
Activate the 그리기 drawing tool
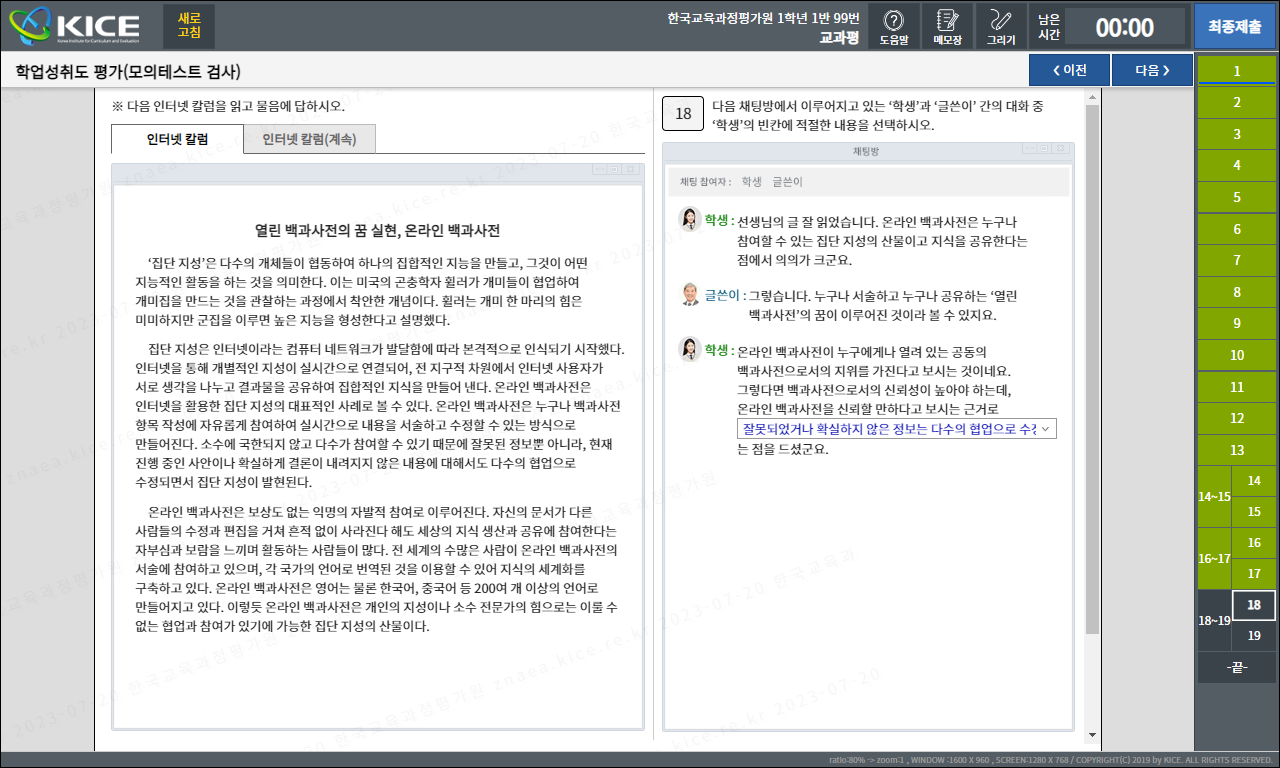(1000, 26)
